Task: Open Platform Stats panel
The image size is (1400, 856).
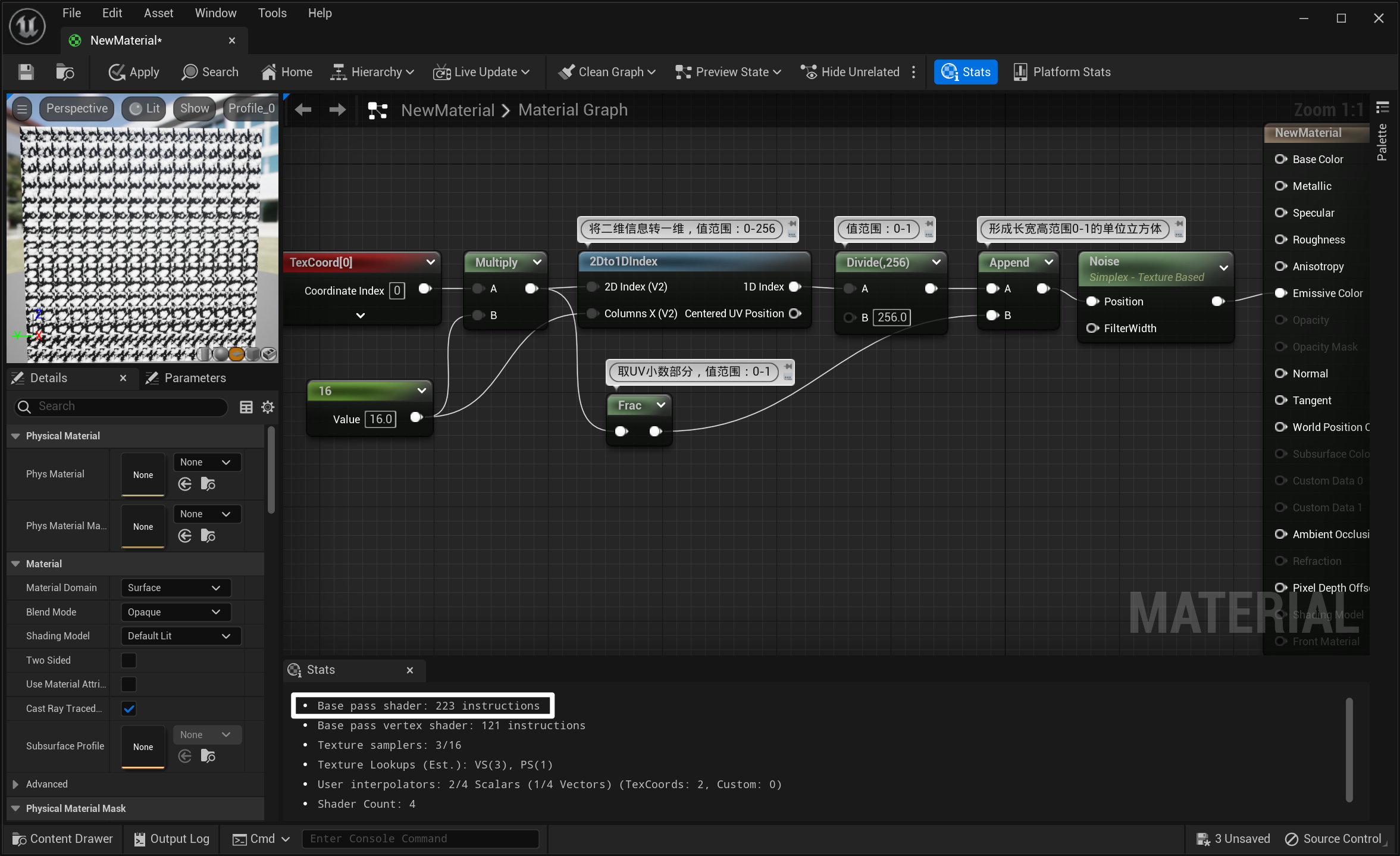Action: (1061, 72)
